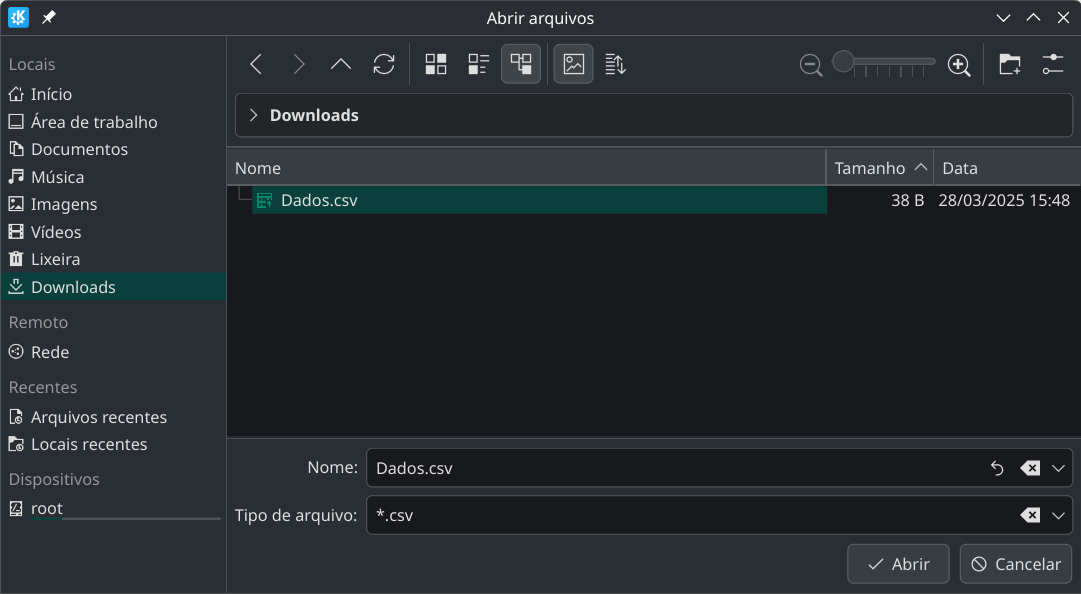The image size is (1081, 594).
Task: Open the Tipo de arquivo dropdown
Action: pyautogui.click(x=1059, y=516)
